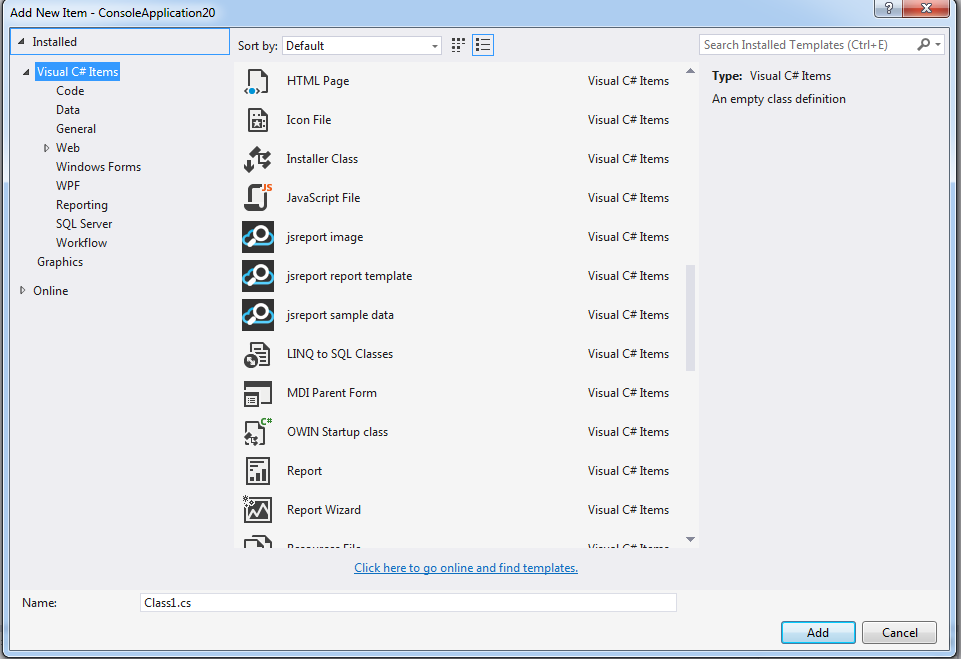Screen dimensions: 961x659
Task: Select the Icon File template icon
Action: pos(257,120)
